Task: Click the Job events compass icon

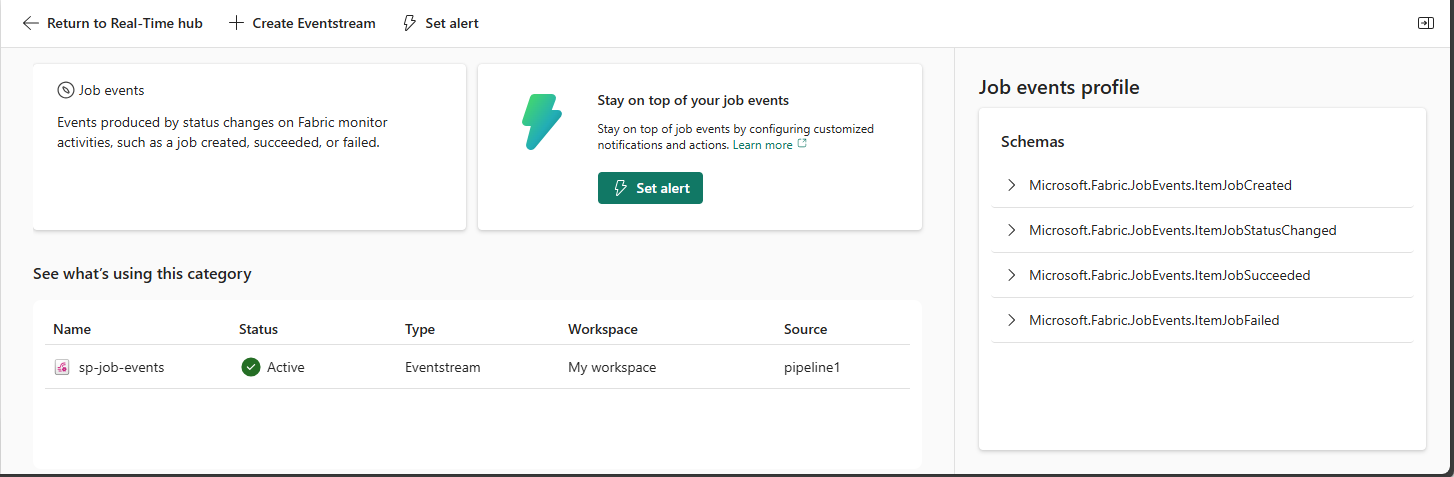Action: pos(66,90)
